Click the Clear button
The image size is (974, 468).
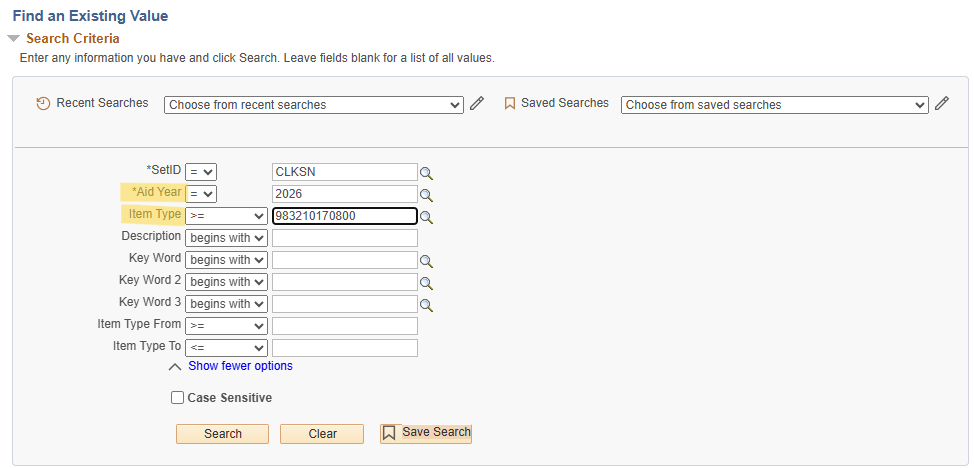click(322, 434)
